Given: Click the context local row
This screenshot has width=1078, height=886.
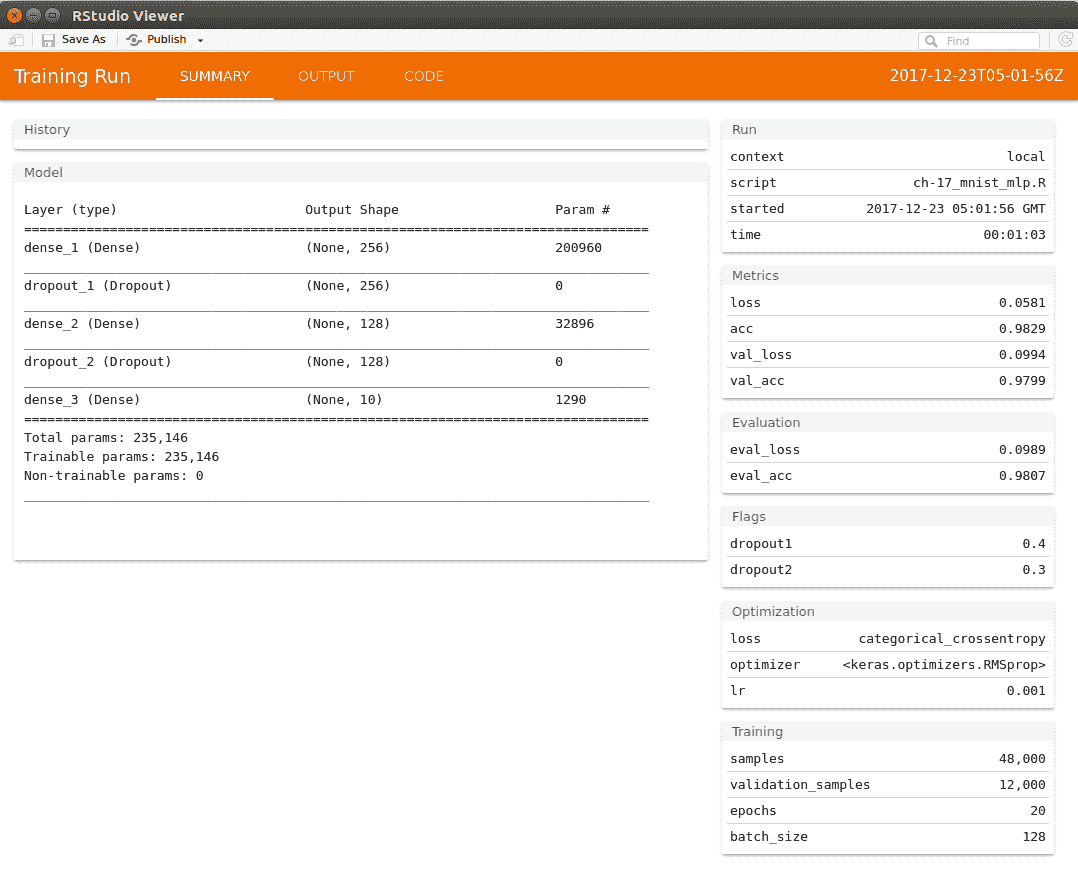Looking at the screenshot, I should tap(888, 157).
